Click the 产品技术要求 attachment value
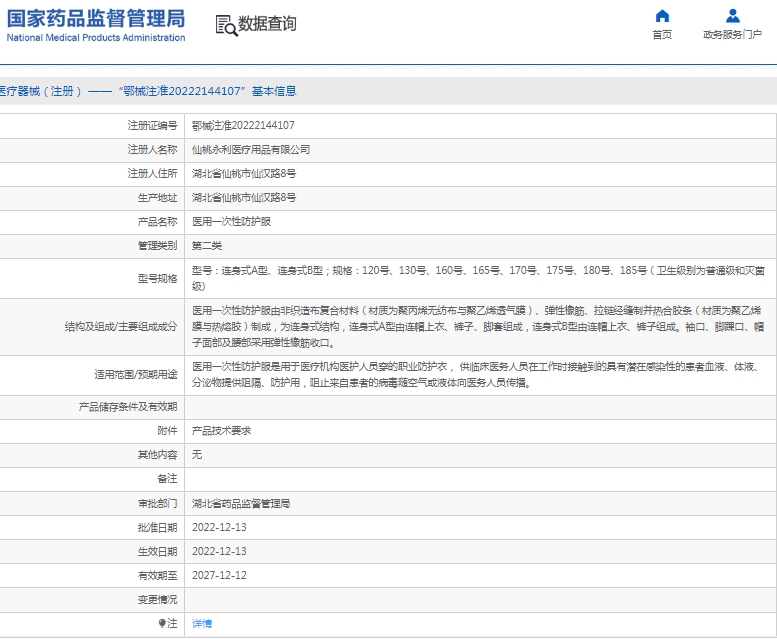 pos(222,431)
